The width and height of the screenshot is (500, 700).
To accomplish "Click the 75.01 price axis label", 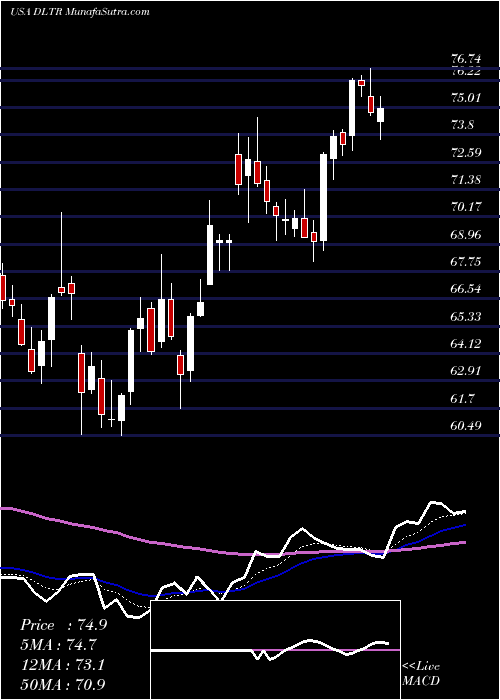I will [x=467, y=98].
